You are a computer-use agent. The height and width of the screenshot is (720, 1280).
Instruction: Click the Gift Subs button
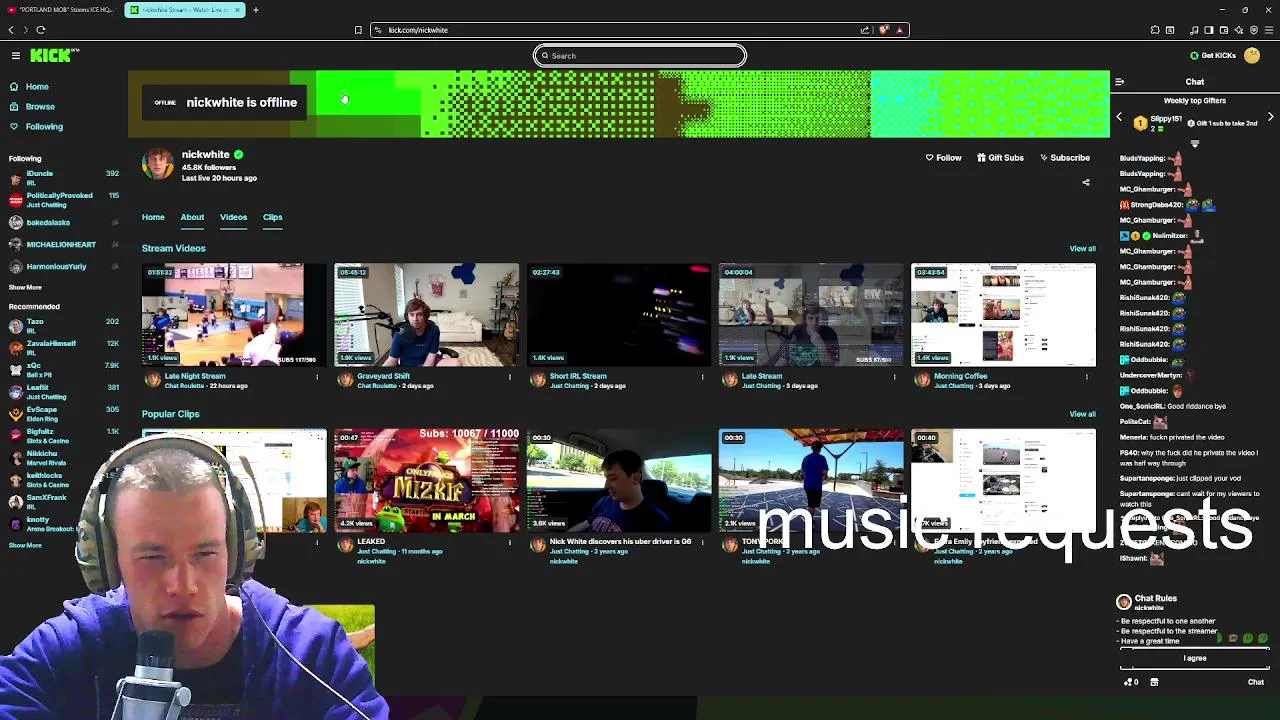point(1000,158)
